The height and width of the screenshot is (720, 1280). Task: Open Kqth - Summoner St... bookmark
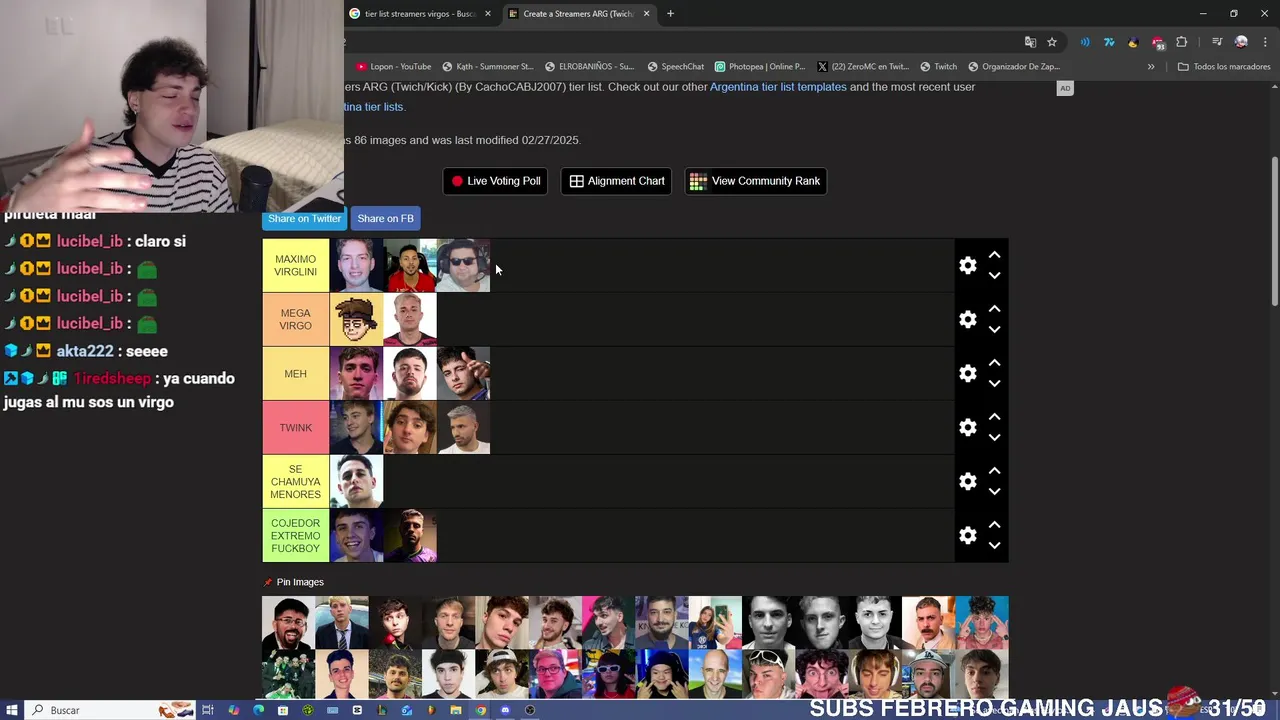tap(487, 67)
